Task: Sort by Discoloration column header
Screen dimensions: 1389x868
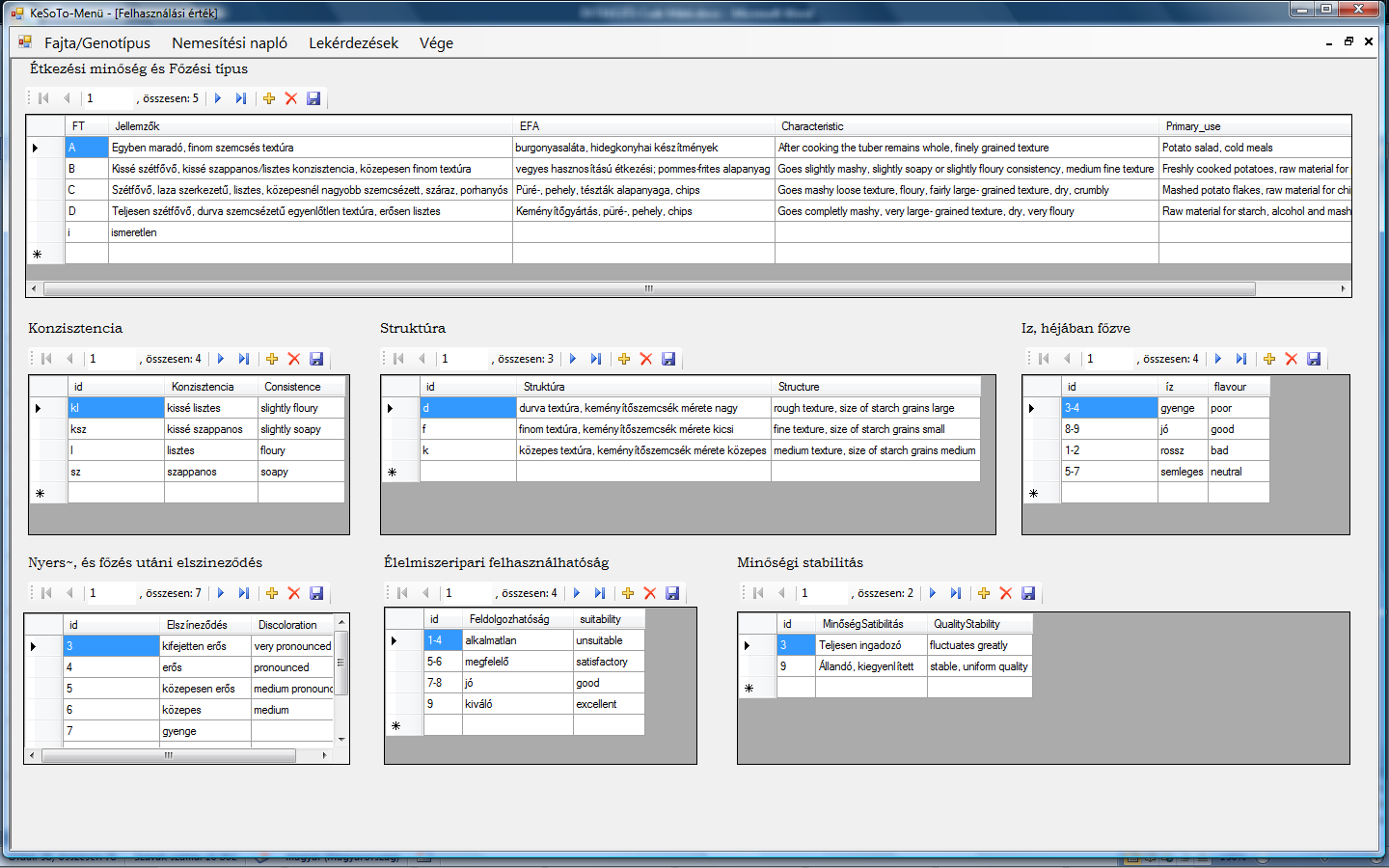Action: pos(292,625)
